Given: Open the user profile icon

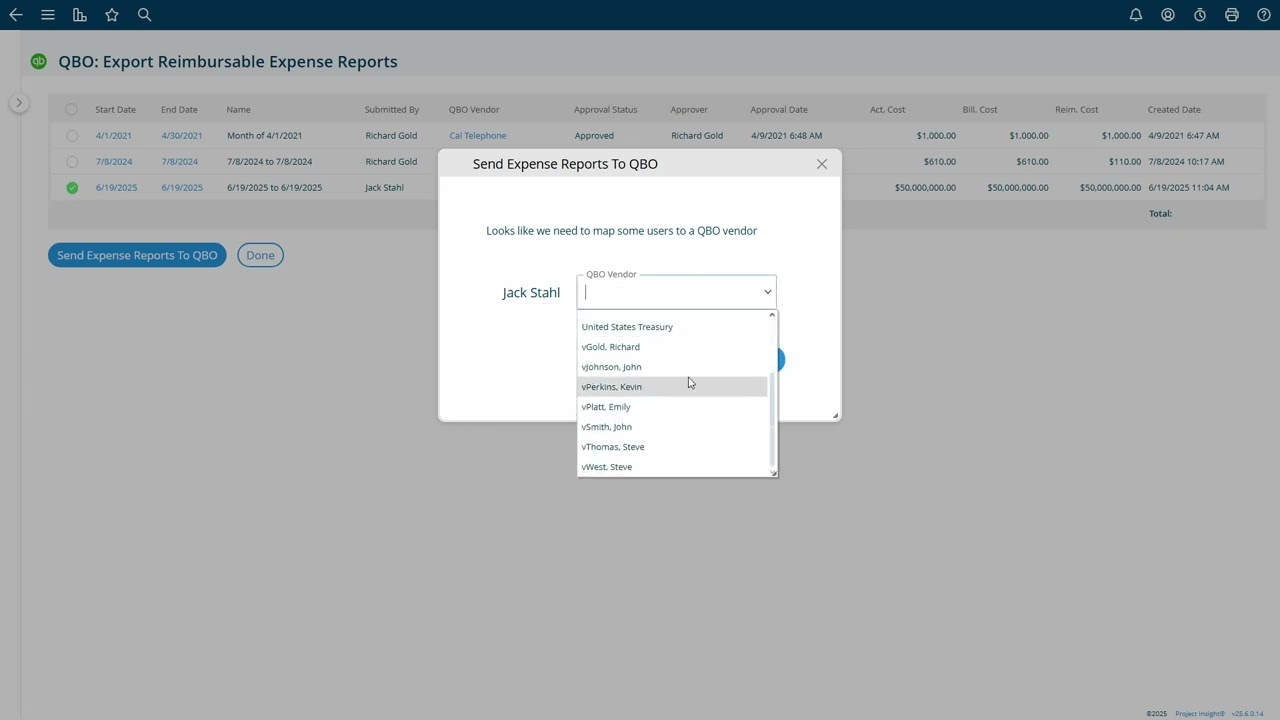Looking at the screenshot, I should coord(1168,15).
